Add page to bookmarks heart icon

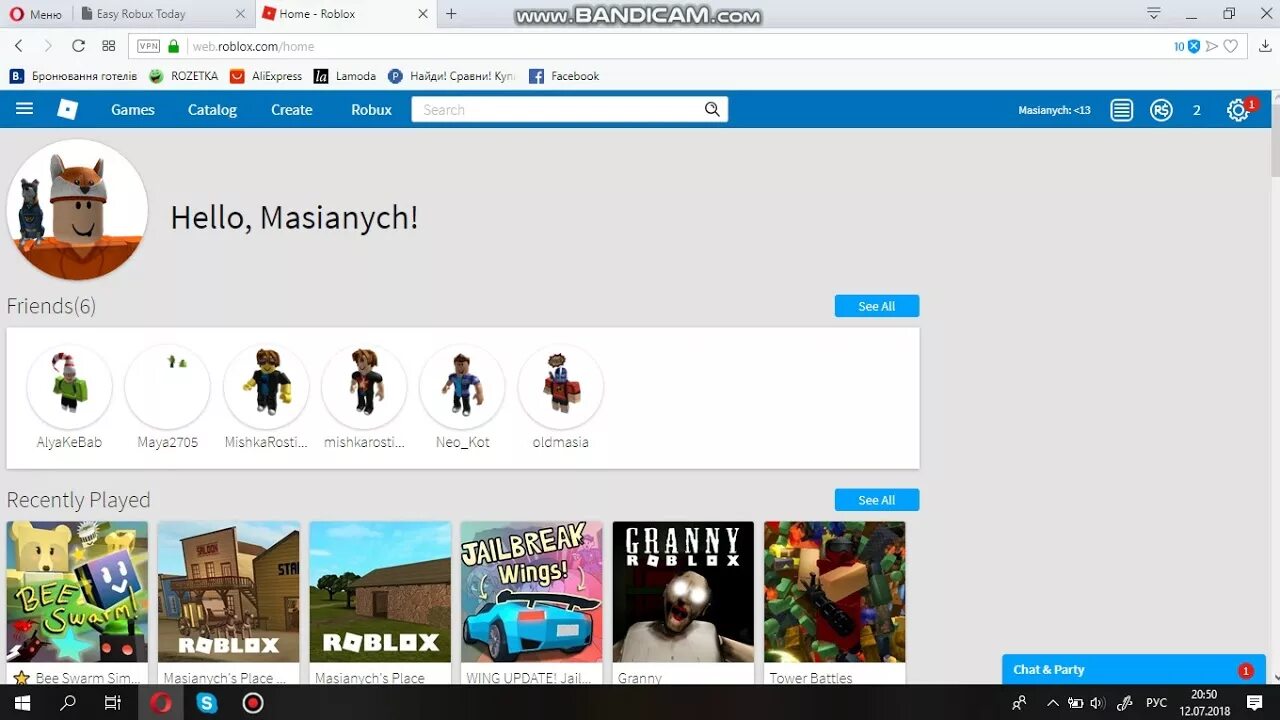coord(1231,46)
